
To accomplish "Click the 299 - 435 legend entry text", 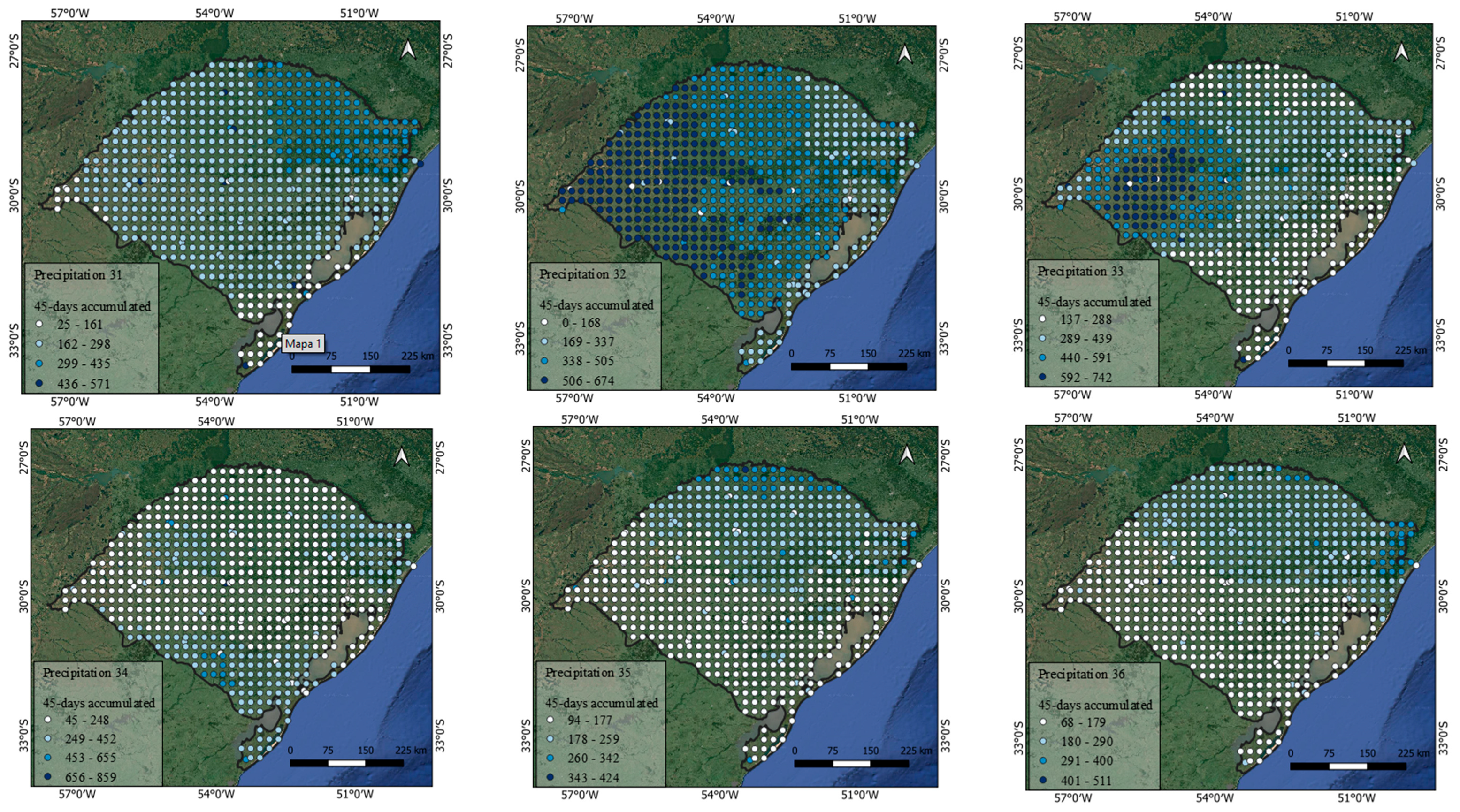I will (x=84, y=364).
